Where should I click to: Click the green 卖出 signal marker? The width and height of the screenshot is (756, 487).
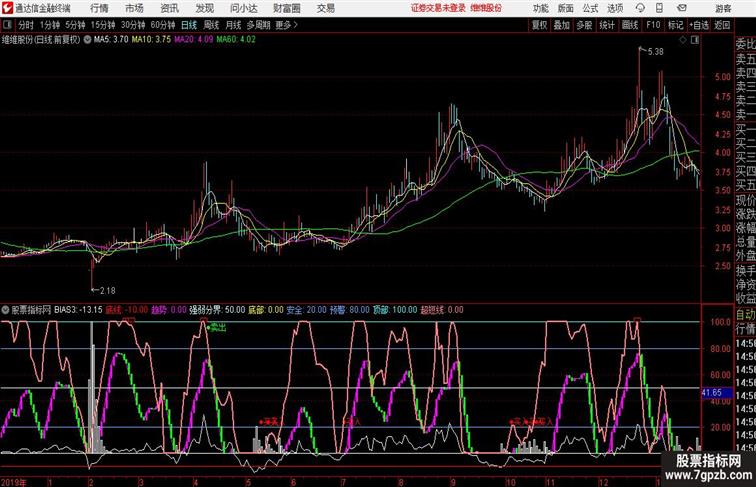217,328
